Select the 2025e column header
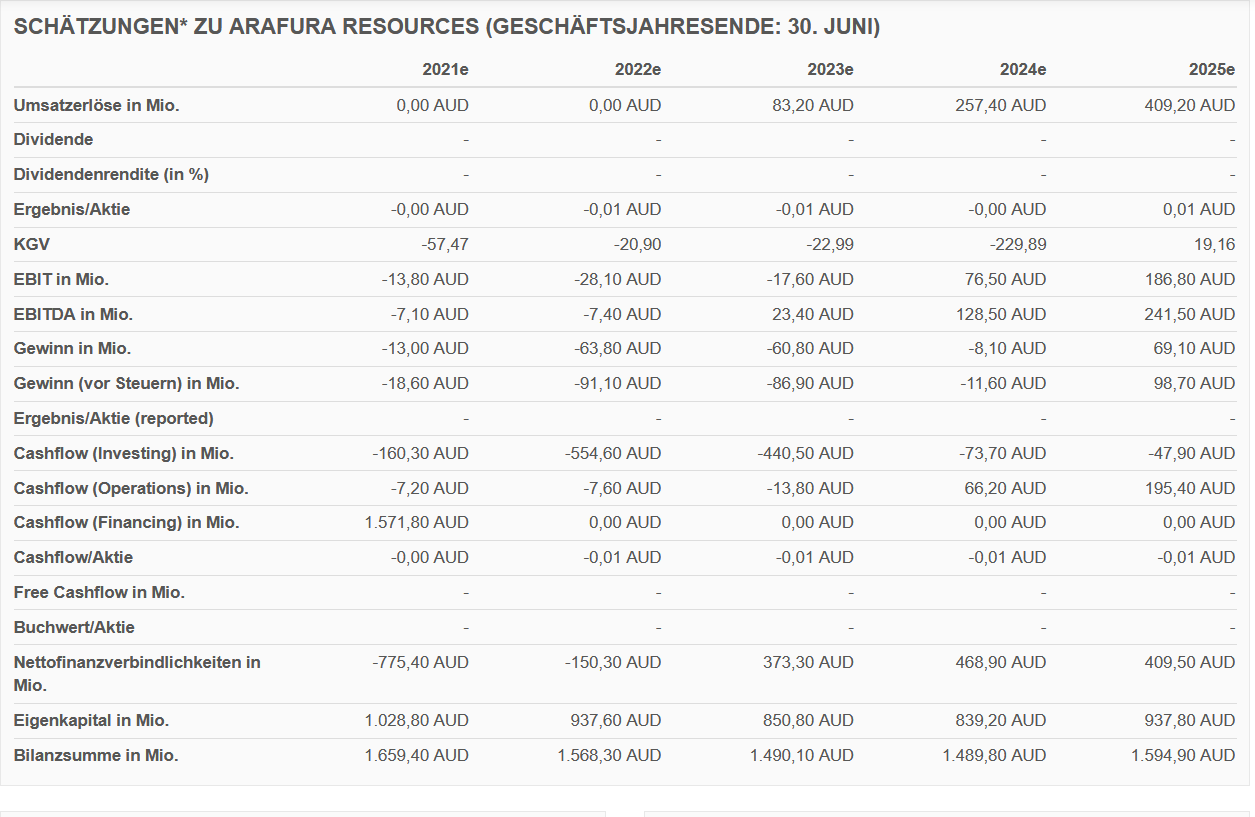This screenshot has height=817, width=1255. [x=1216, y=70]
